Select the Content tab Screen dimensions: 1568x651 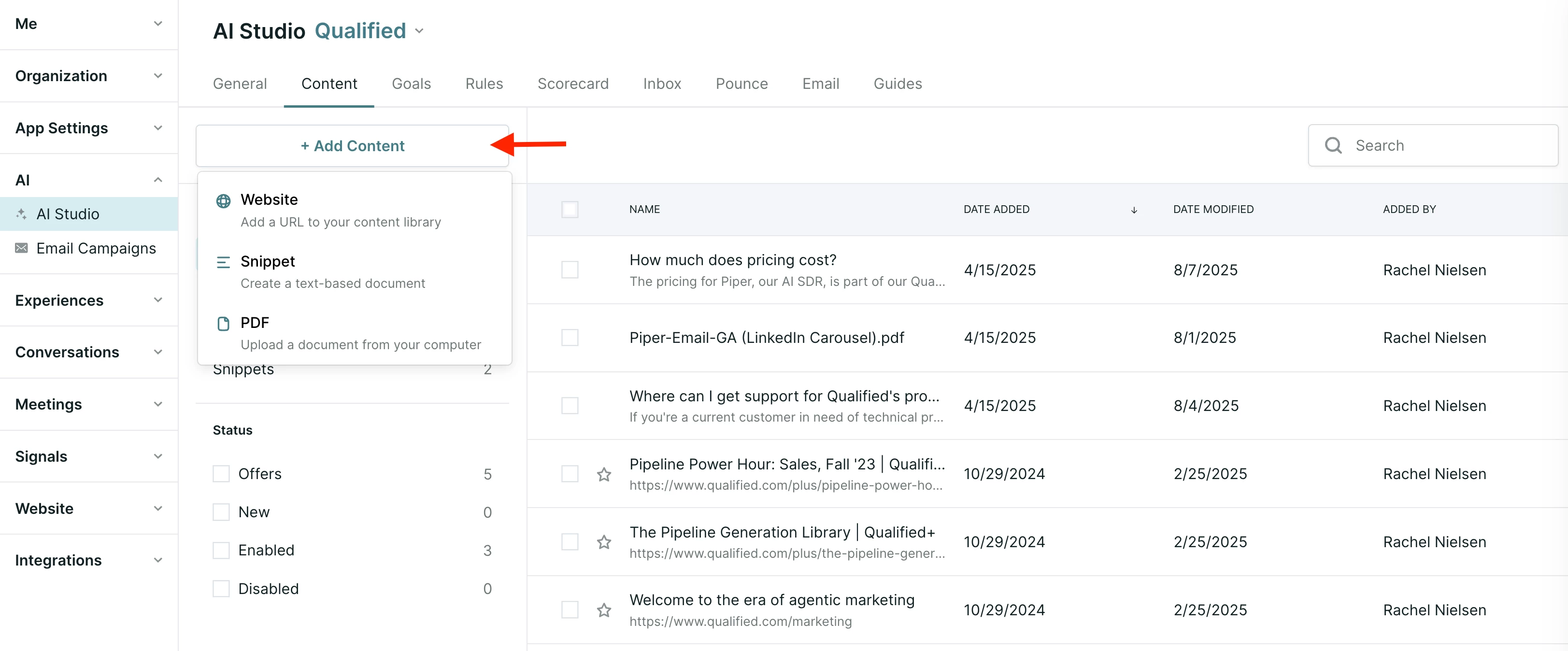pyautogui.click(x=329, y=84)
